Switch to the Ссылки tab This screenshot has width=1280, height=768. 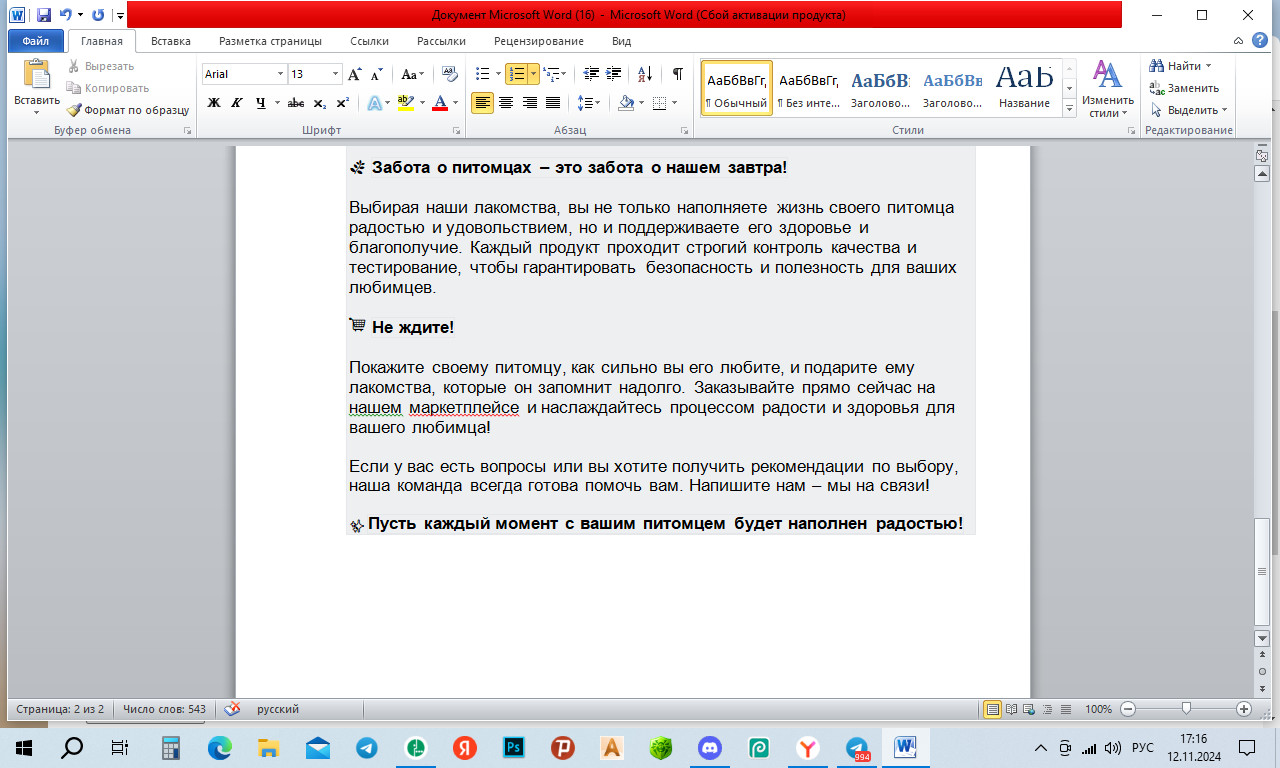coord(370,41)
